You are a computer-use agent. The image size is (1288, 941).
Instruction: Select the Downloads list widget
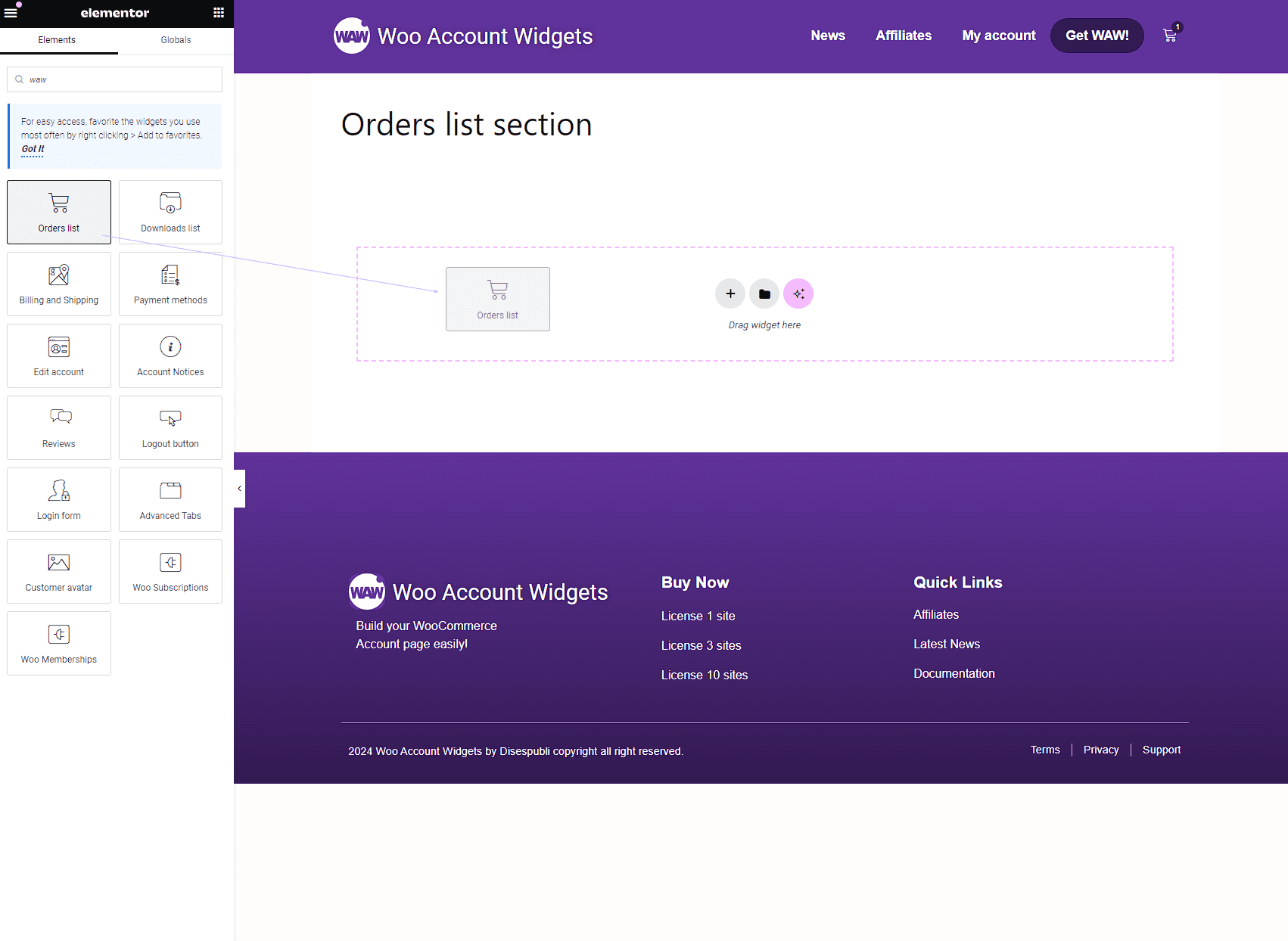[x=170, y=212]
